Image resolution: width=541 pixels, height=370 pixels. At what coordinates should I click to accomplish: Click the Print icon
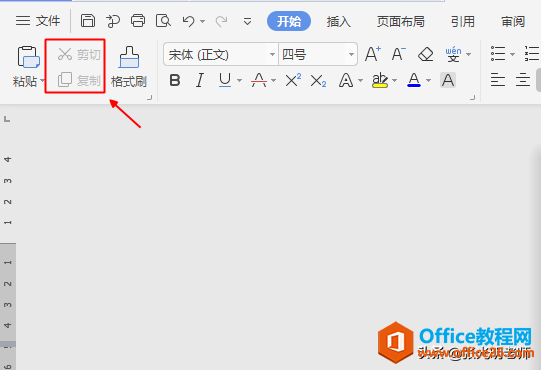(138, 21)
